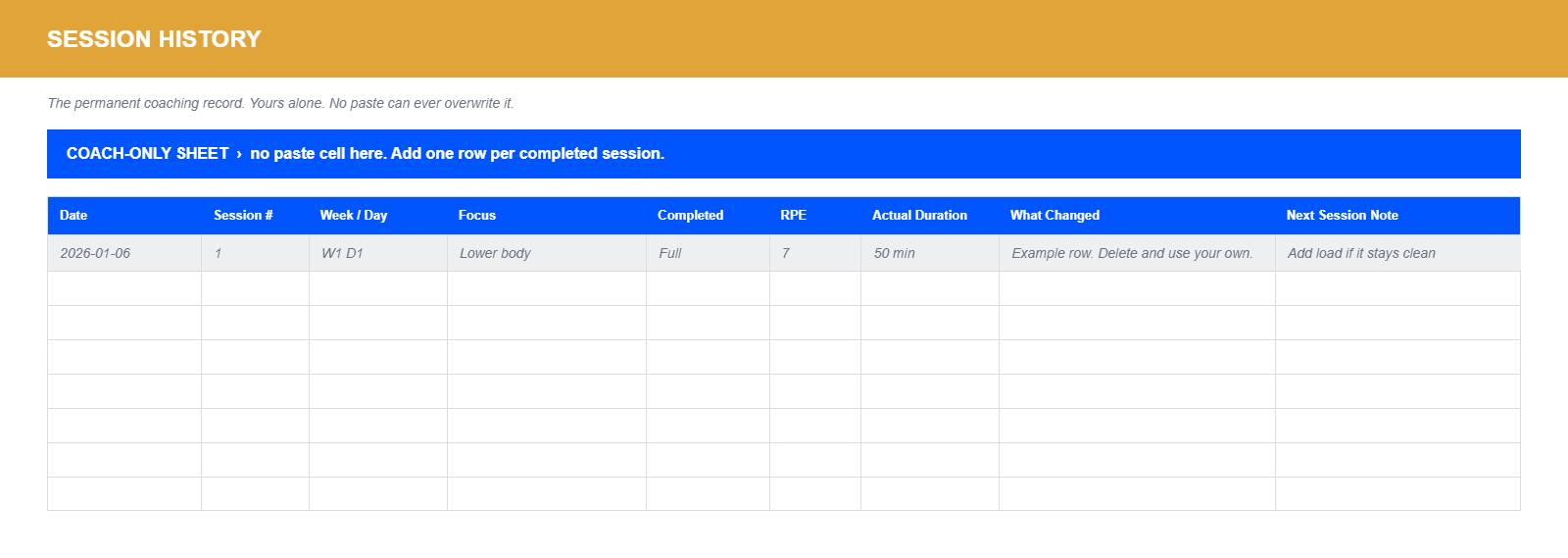Click the 50 min duration cell
Image resolution: width=1568 pixels, height=558 pixels.
(x=930, y=253)
